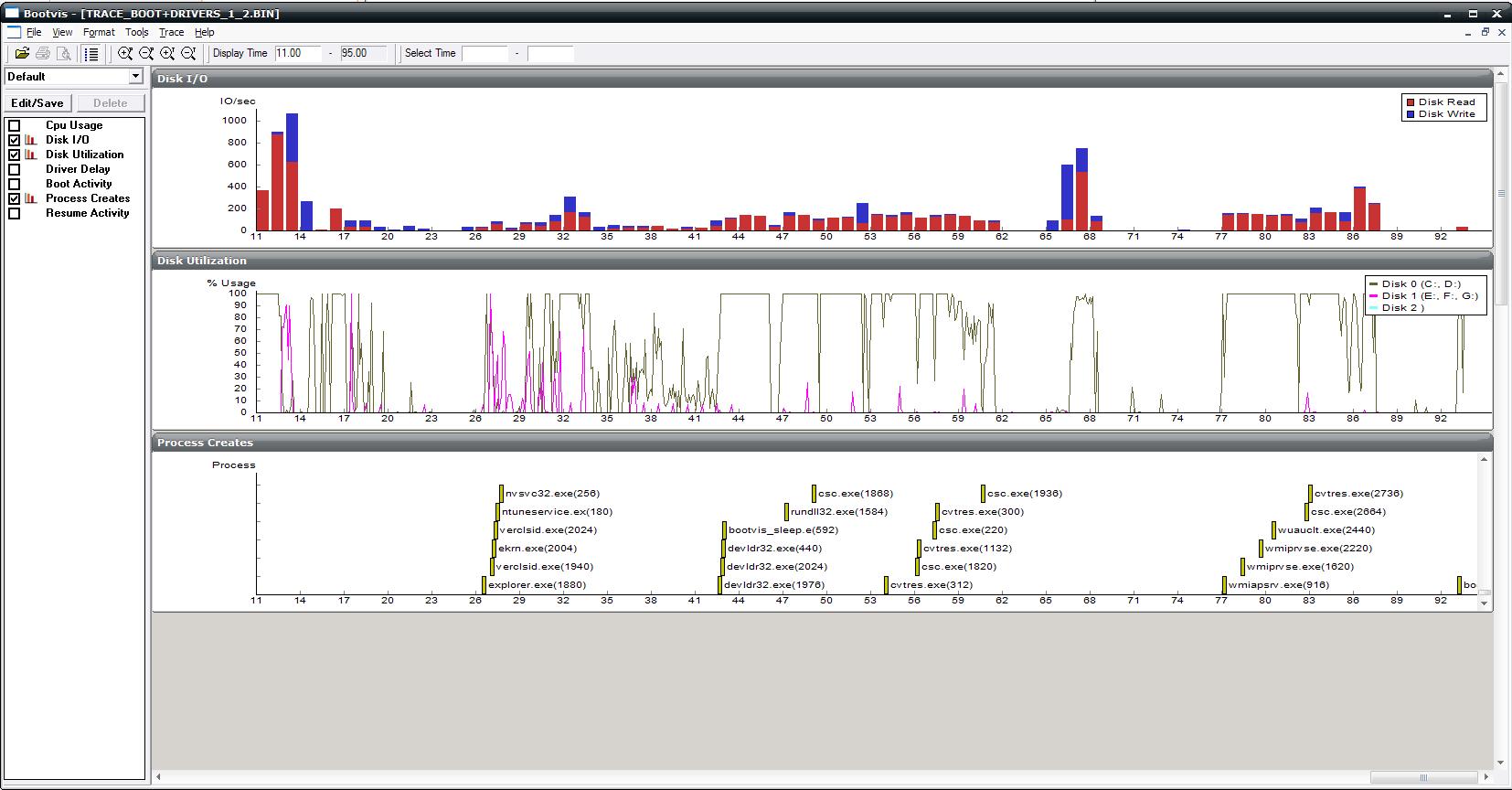This screenshot has height=790, width=1512.
Task: Click the wmiprvse.exe(2220) process label
Action: click(x=1318, y=549)
